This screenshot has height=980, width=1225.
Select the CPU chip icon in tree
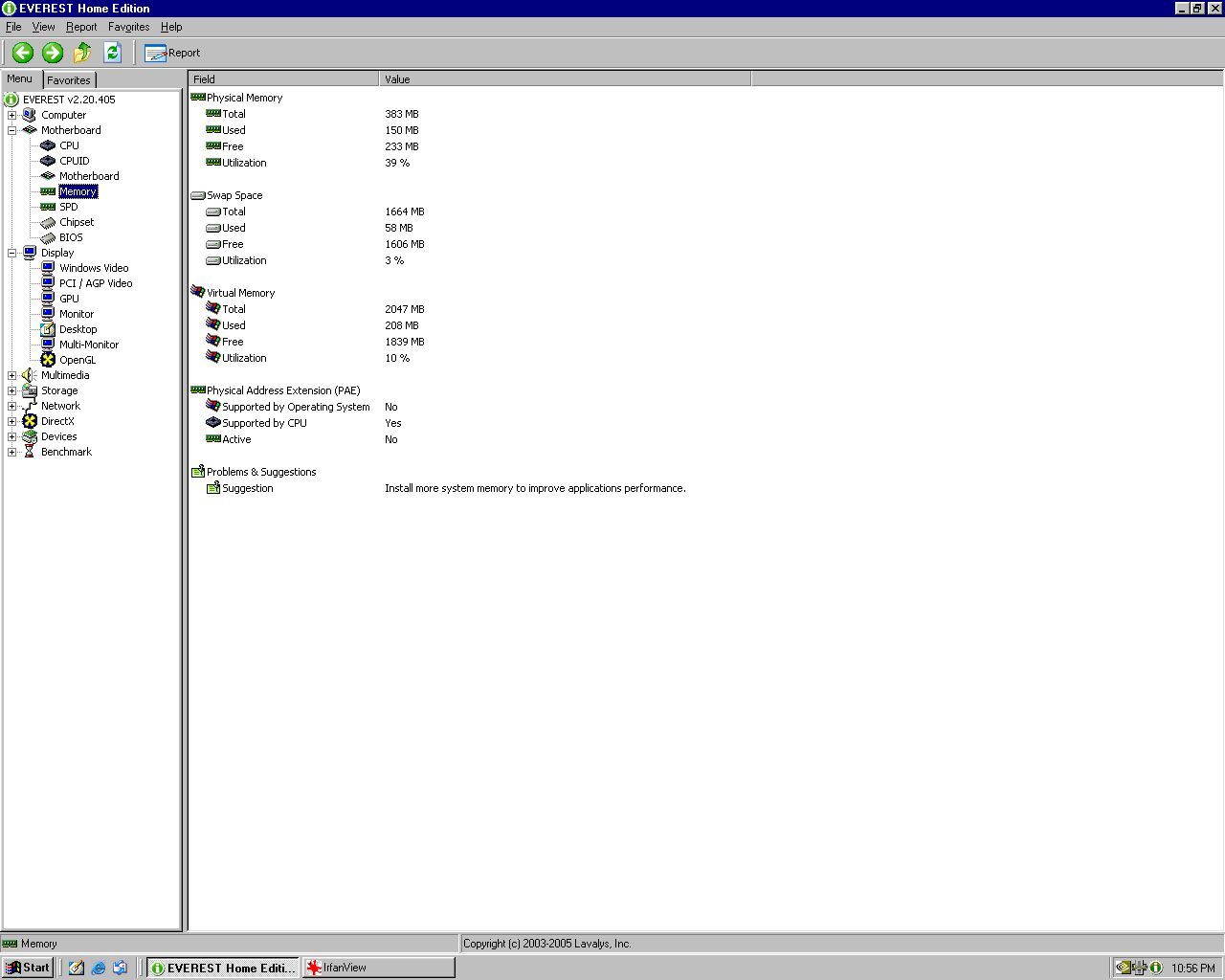(48, 145)
